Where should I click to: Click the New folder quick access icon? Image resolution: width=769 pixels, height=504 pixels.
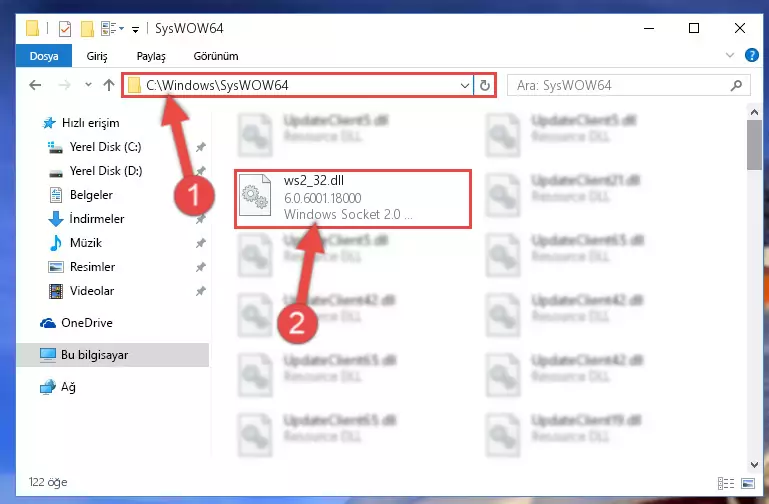(x=87, y=29)
